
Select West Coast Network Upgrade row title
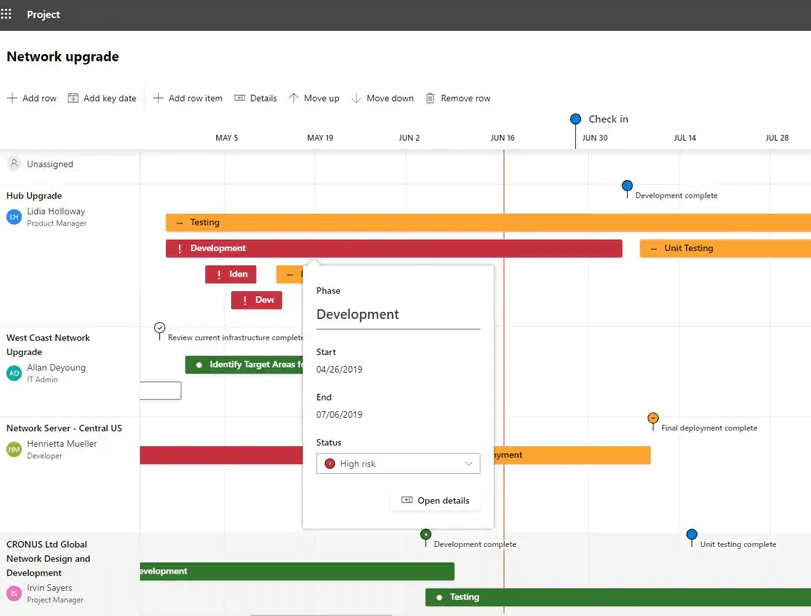48,344
